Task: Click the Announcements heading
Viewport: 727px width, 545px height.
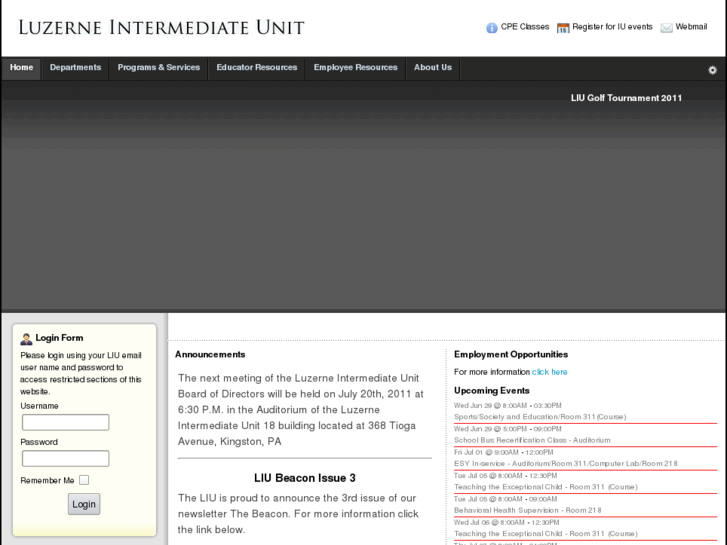Action: [210, 354]
